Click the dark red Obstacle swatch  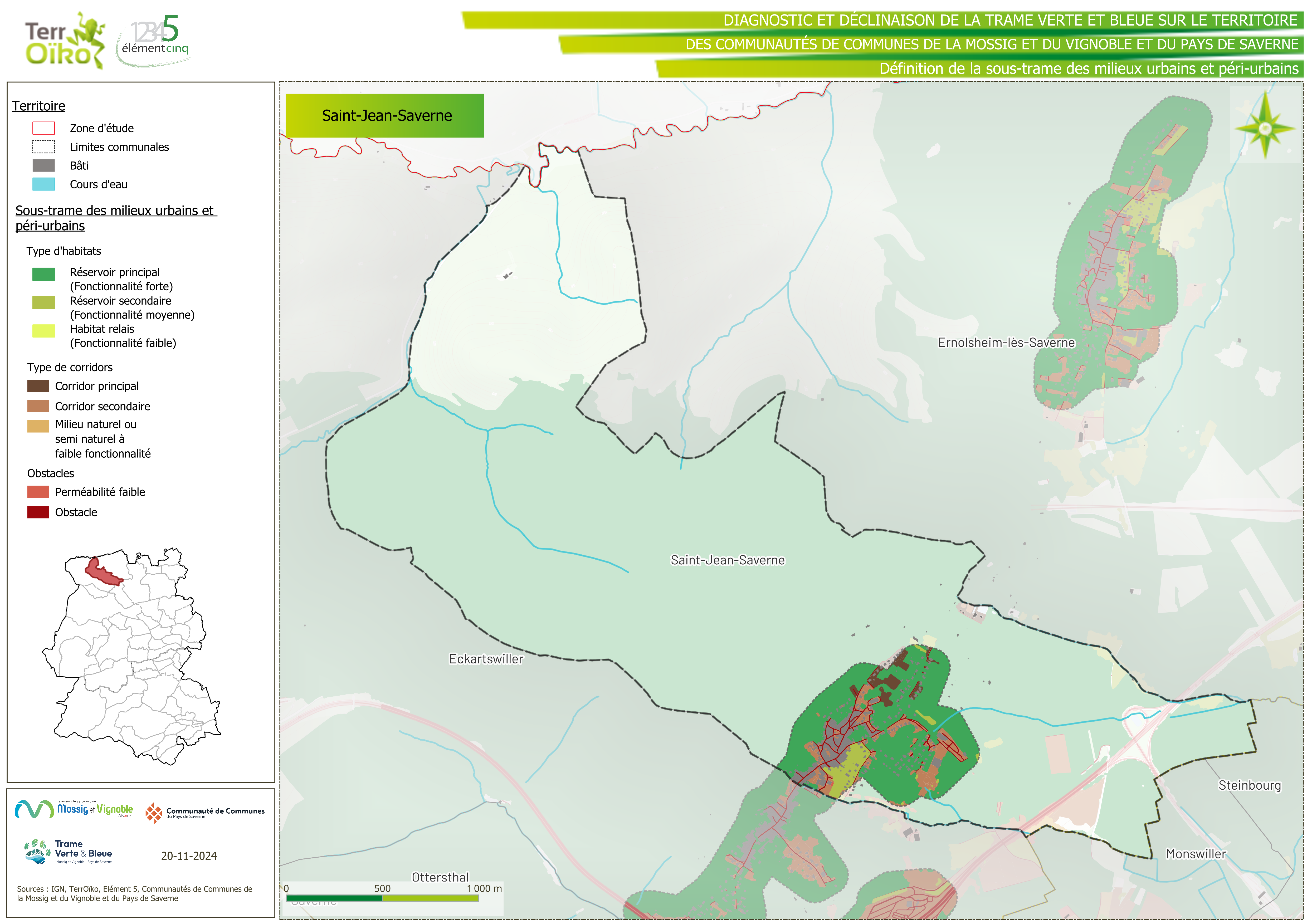38,512
